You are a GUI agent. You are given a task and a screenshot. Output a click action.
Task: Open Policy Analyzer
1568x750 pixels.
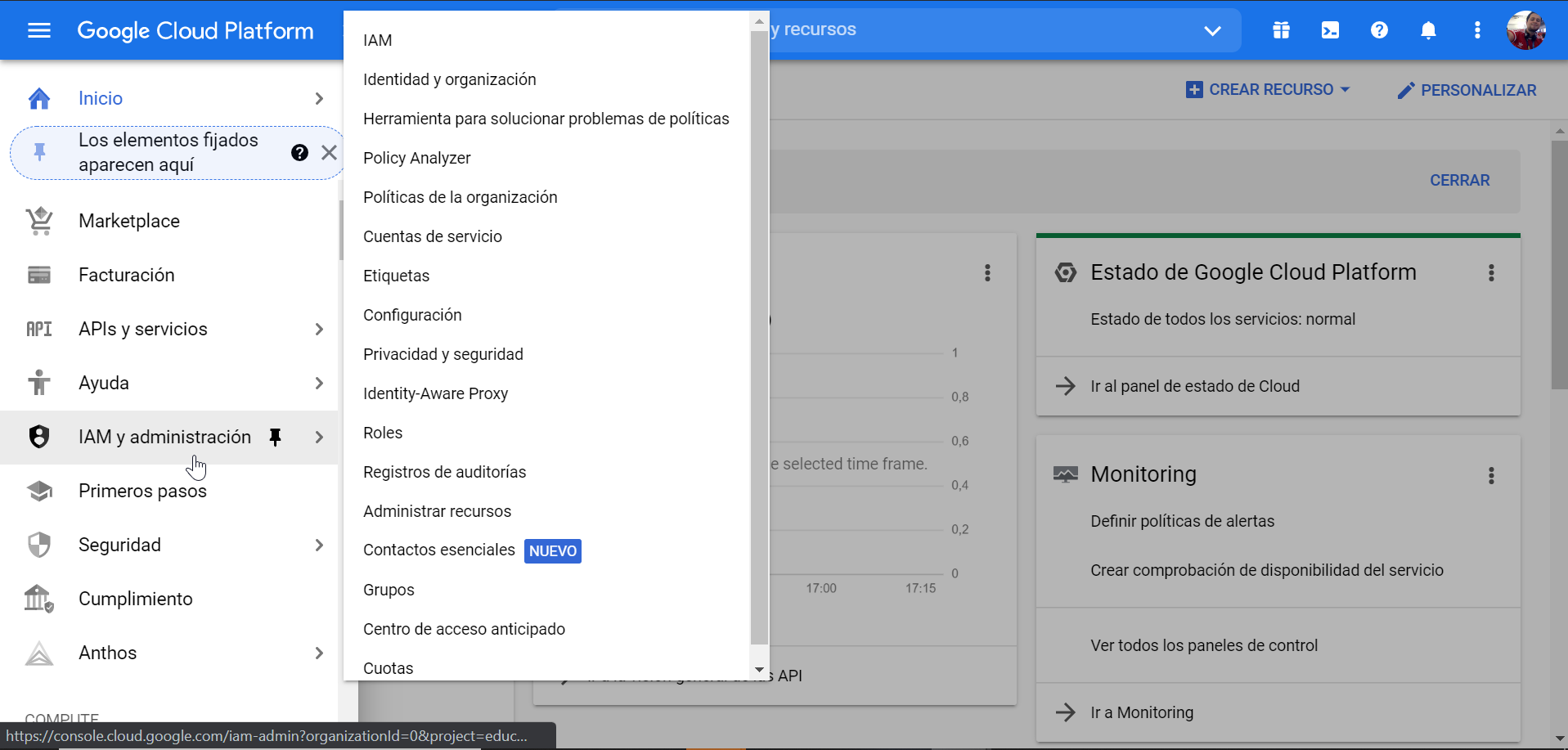pos(546,158)
